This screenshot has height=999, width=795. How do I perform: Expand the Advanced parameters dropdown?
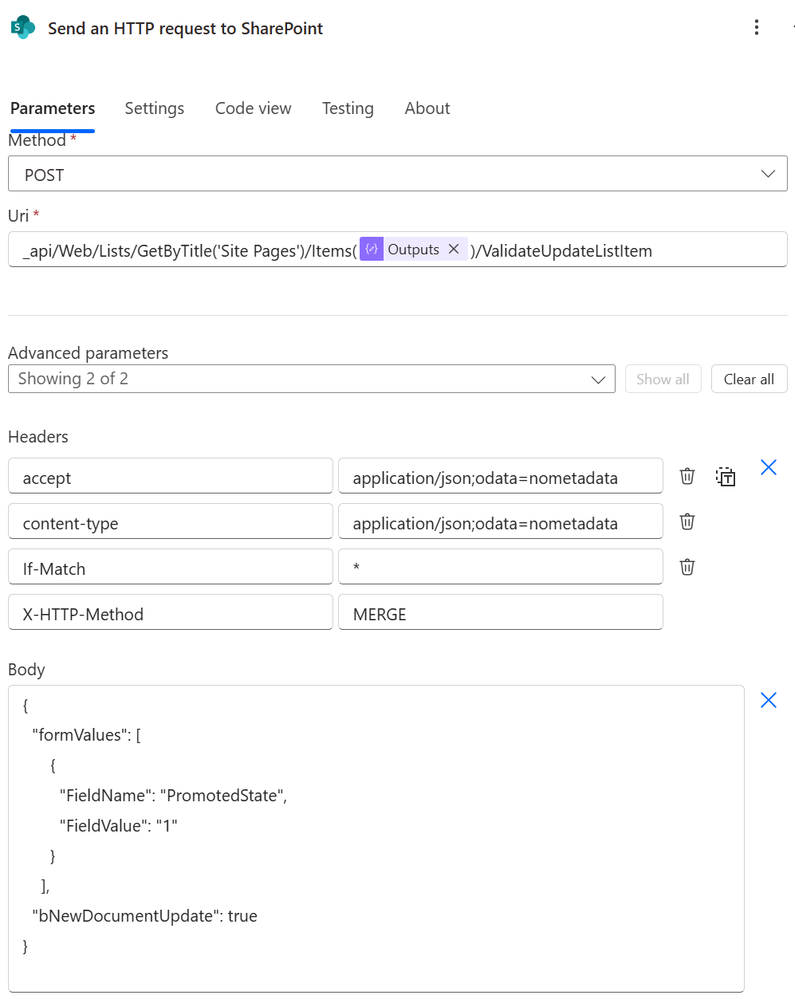coord(311,379)
